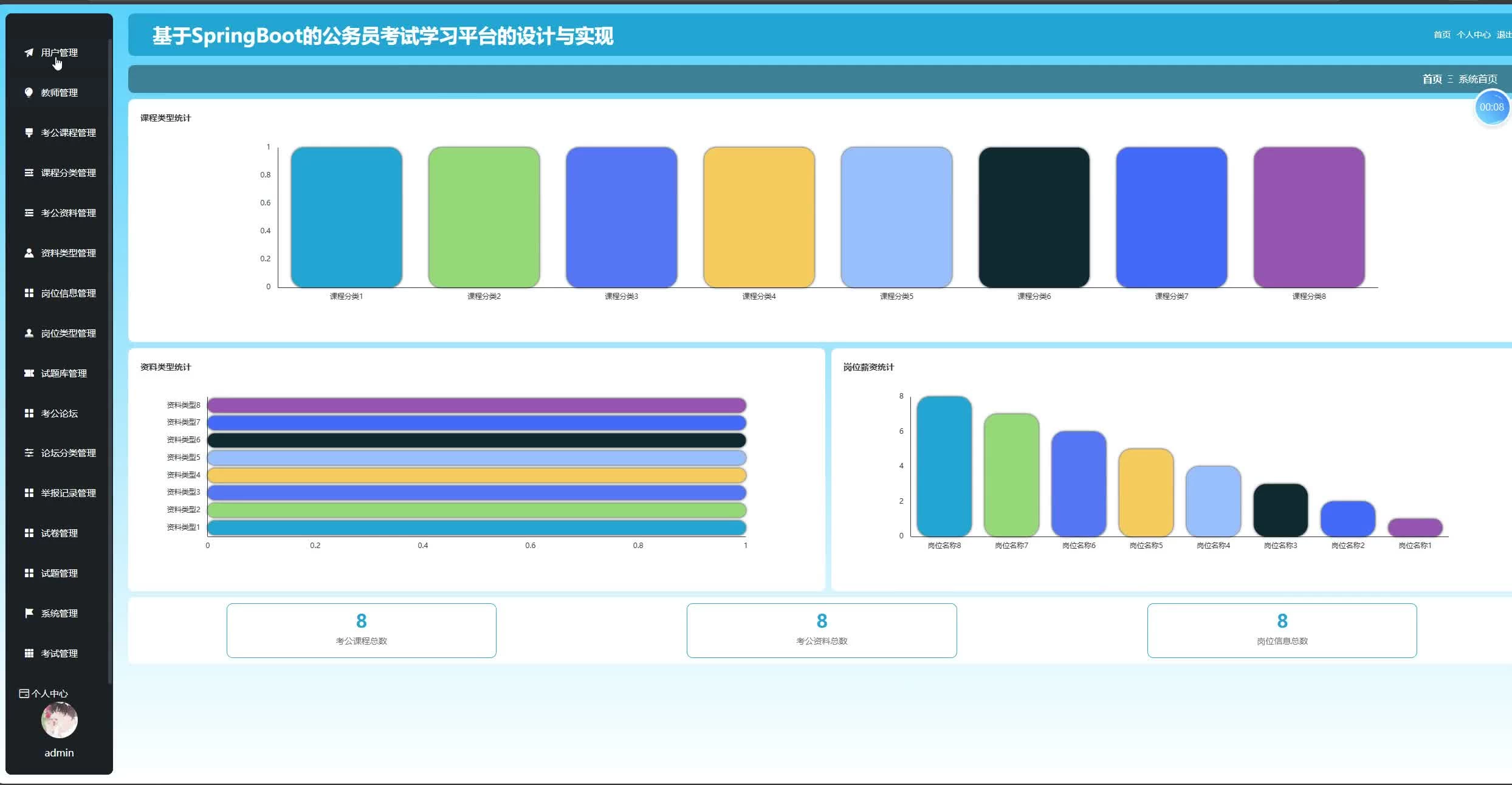Click the icon next to 考公课程管理
1512x785 pixels.
(29, 132)
